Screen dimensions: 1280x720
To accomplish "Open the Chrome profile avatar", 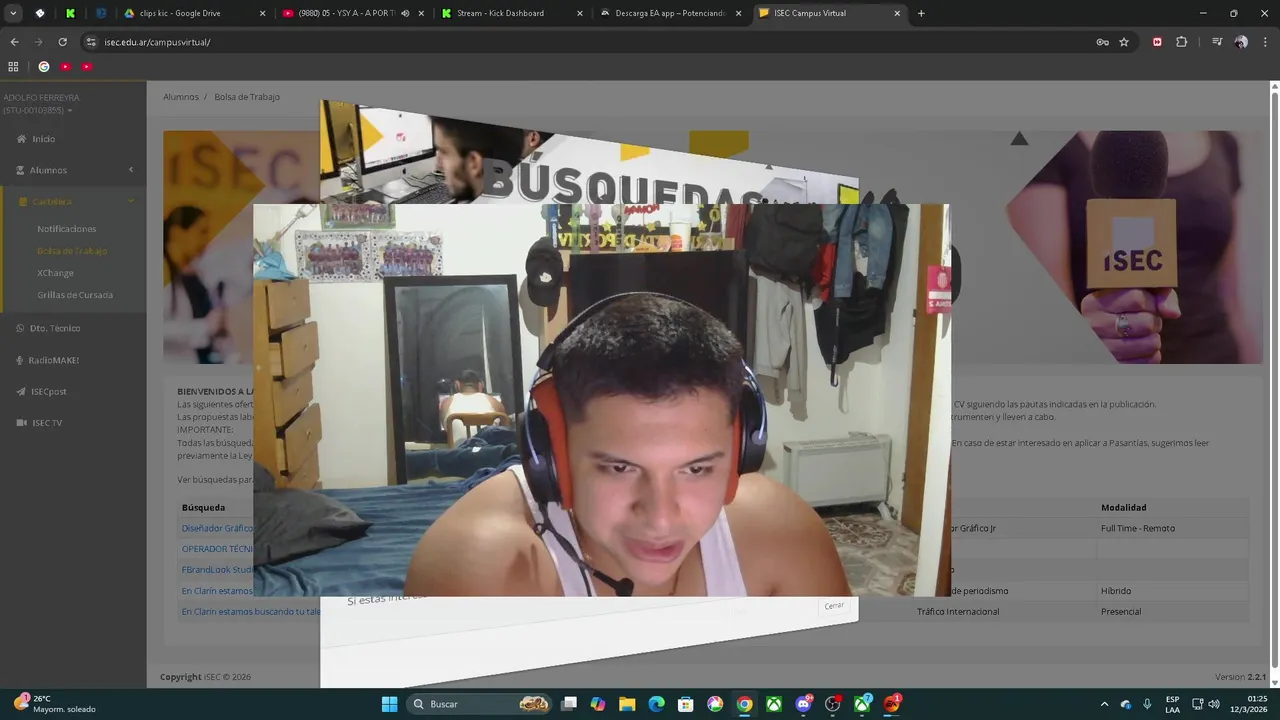I will coord(1241,42).
